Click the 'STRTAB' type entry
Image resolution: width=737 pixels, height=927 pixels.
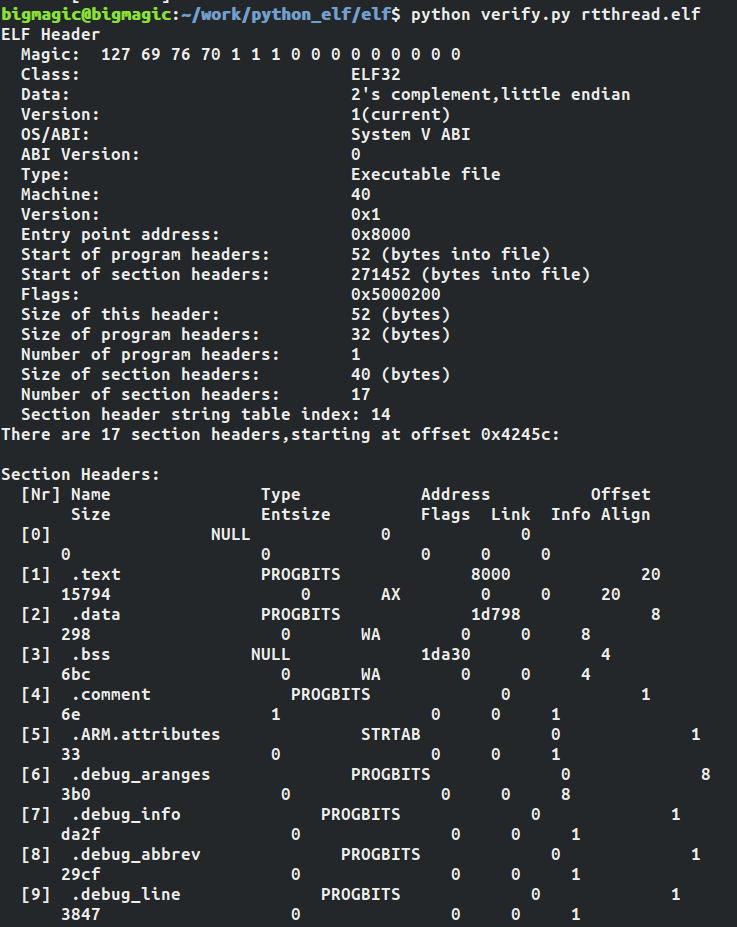pyautogui.click(x=390, y=734)
